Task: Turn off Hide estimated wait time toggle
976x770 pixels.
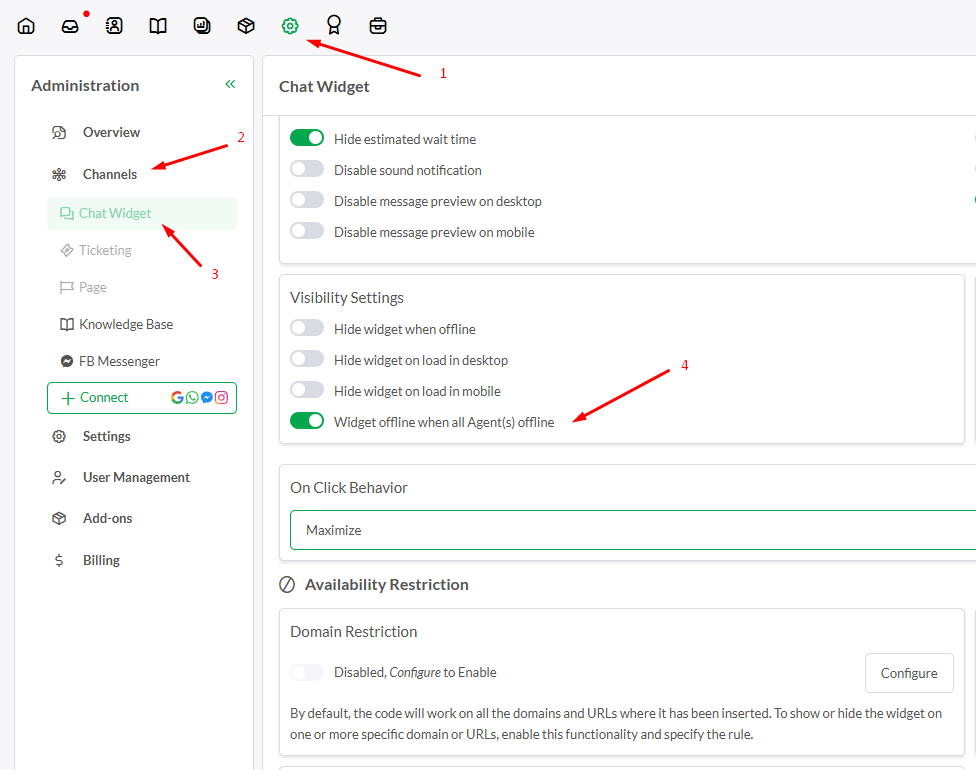Action: tap(307, 138)
